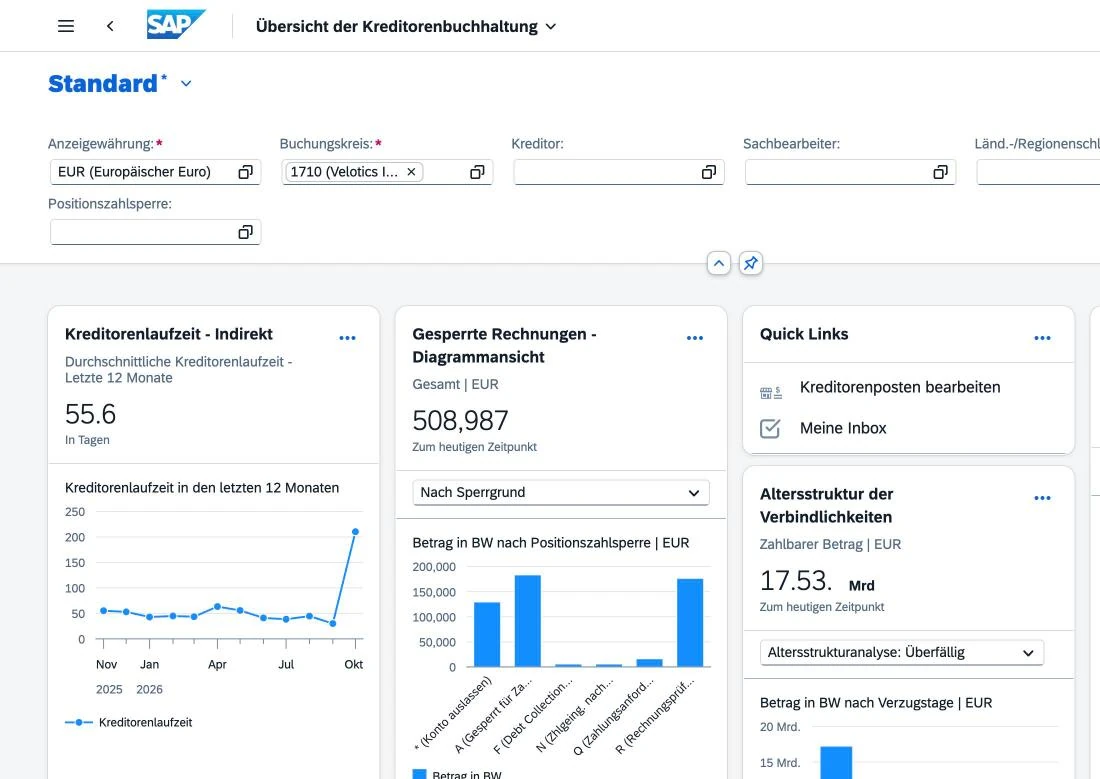Click the 508,987 KPI value
The width and height of the screenshot is (1100, 779).
click(x=460, y=420)
